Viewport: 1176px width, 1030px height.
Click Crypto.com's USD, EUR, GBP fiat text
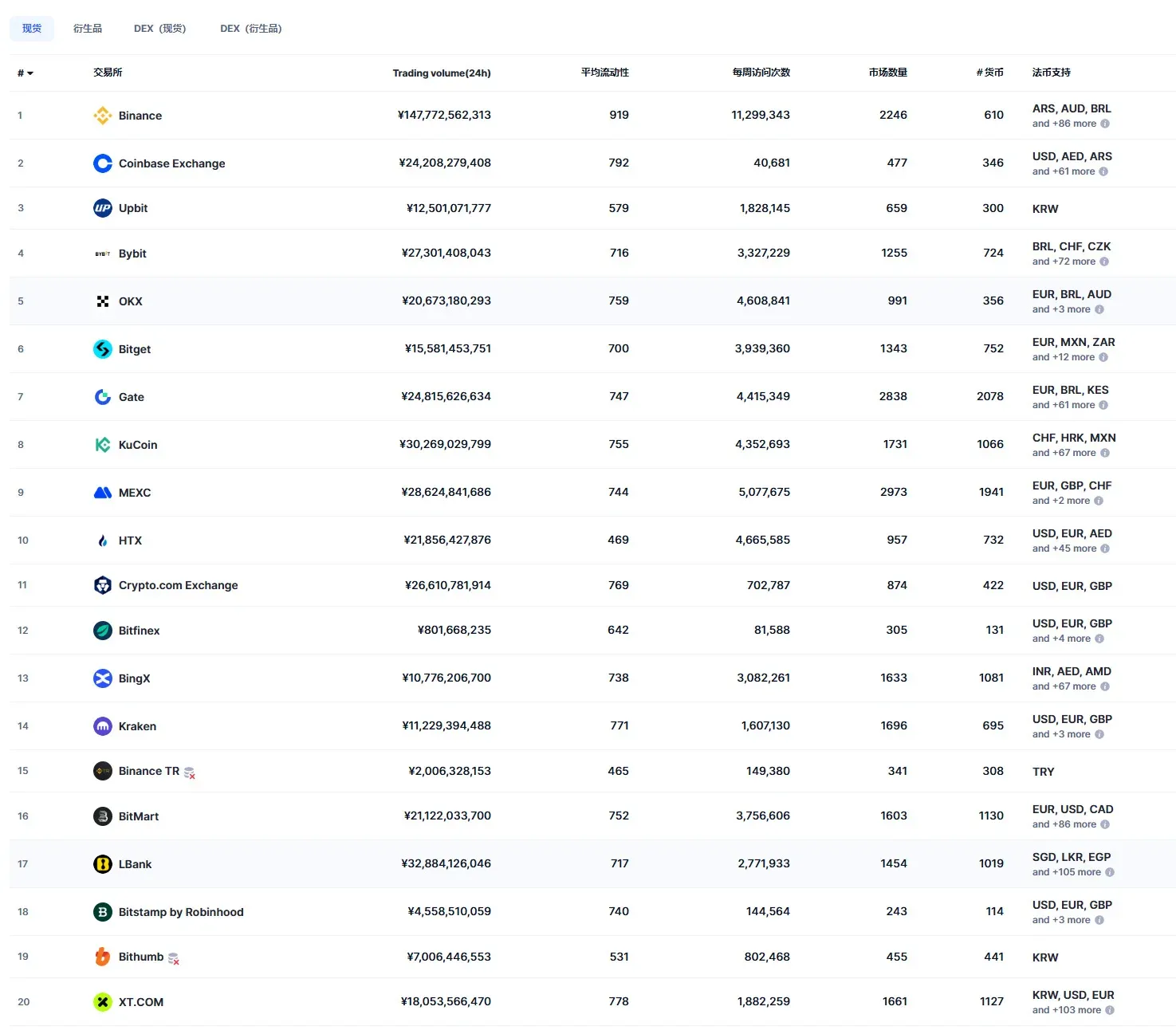(1072, 586)
